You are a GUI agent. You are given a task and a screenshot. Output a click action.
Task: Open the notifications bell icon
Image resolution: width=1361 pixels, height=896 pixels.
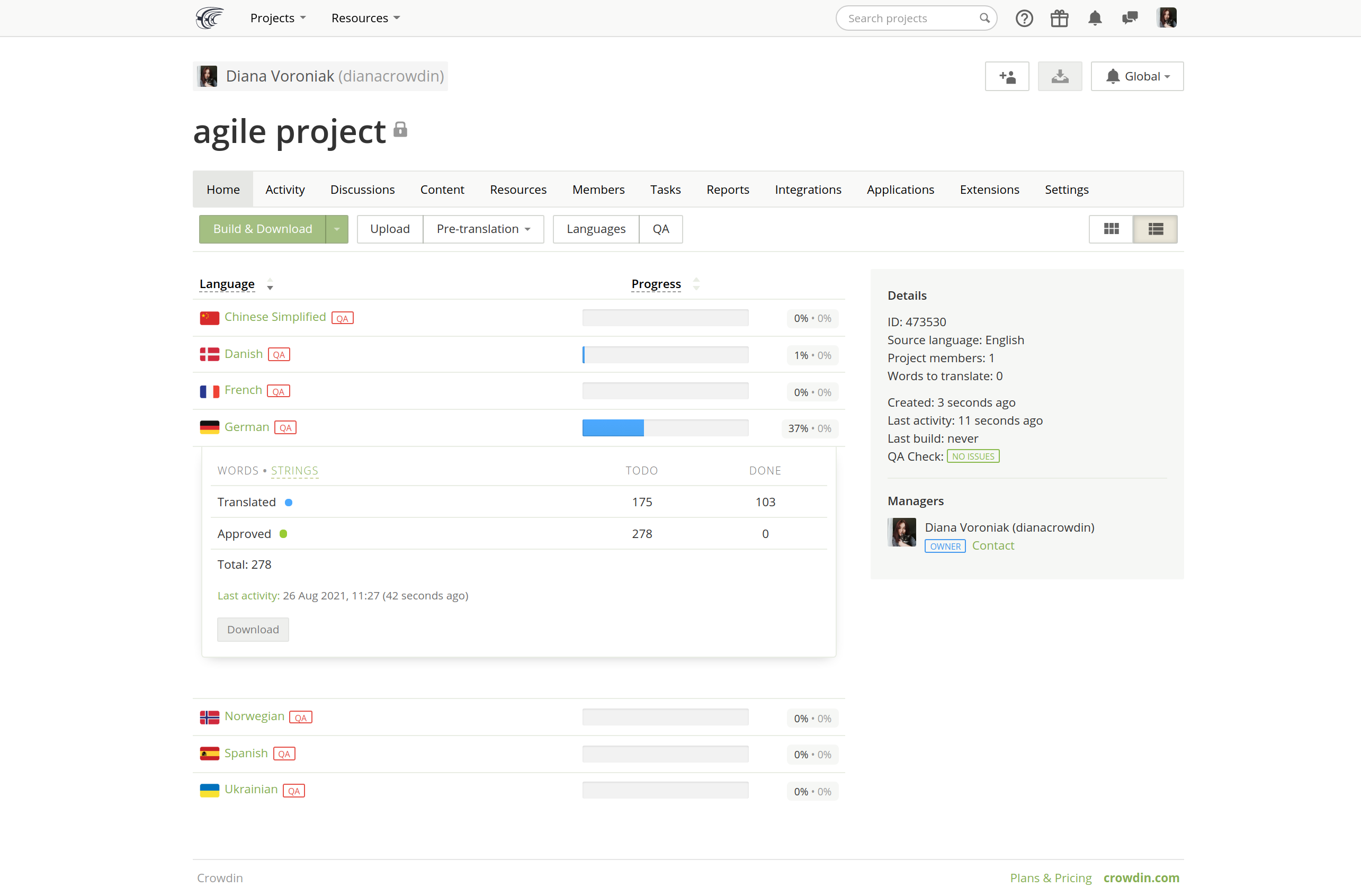1095,17
